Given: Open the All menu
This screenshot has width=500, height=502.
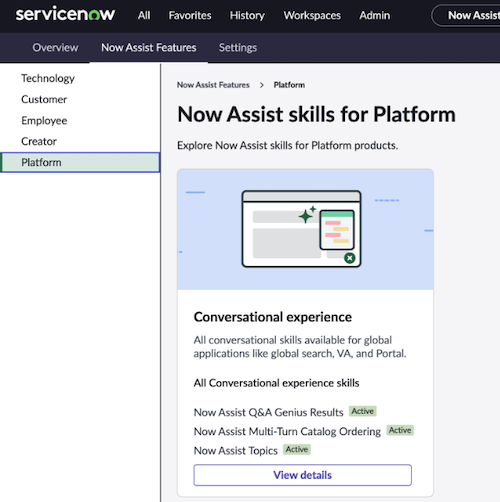Looking at the screenshot, I should 144,15.
